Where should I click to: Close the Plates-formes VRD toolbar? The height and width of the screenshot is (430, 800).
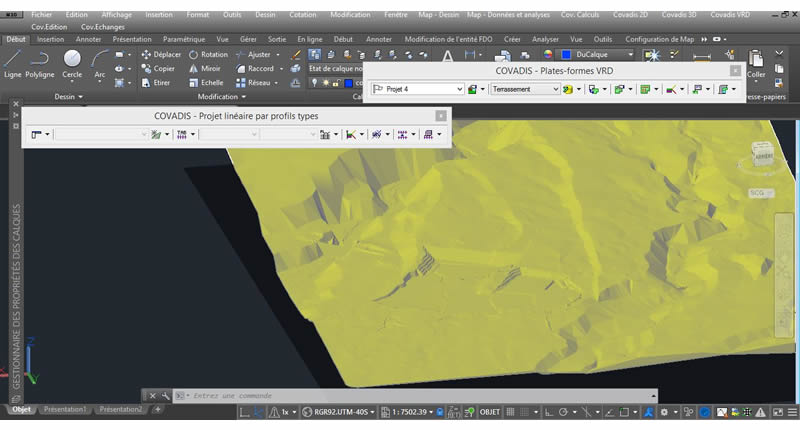pyautogui.click(x=735, y=71)
